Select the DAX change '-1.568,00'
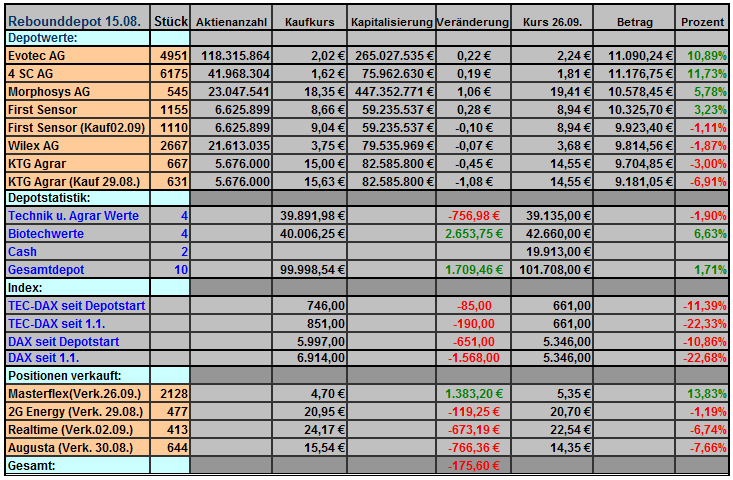This screenshot has width=733, height=480. pyautogui.click(x=474, y=358)
